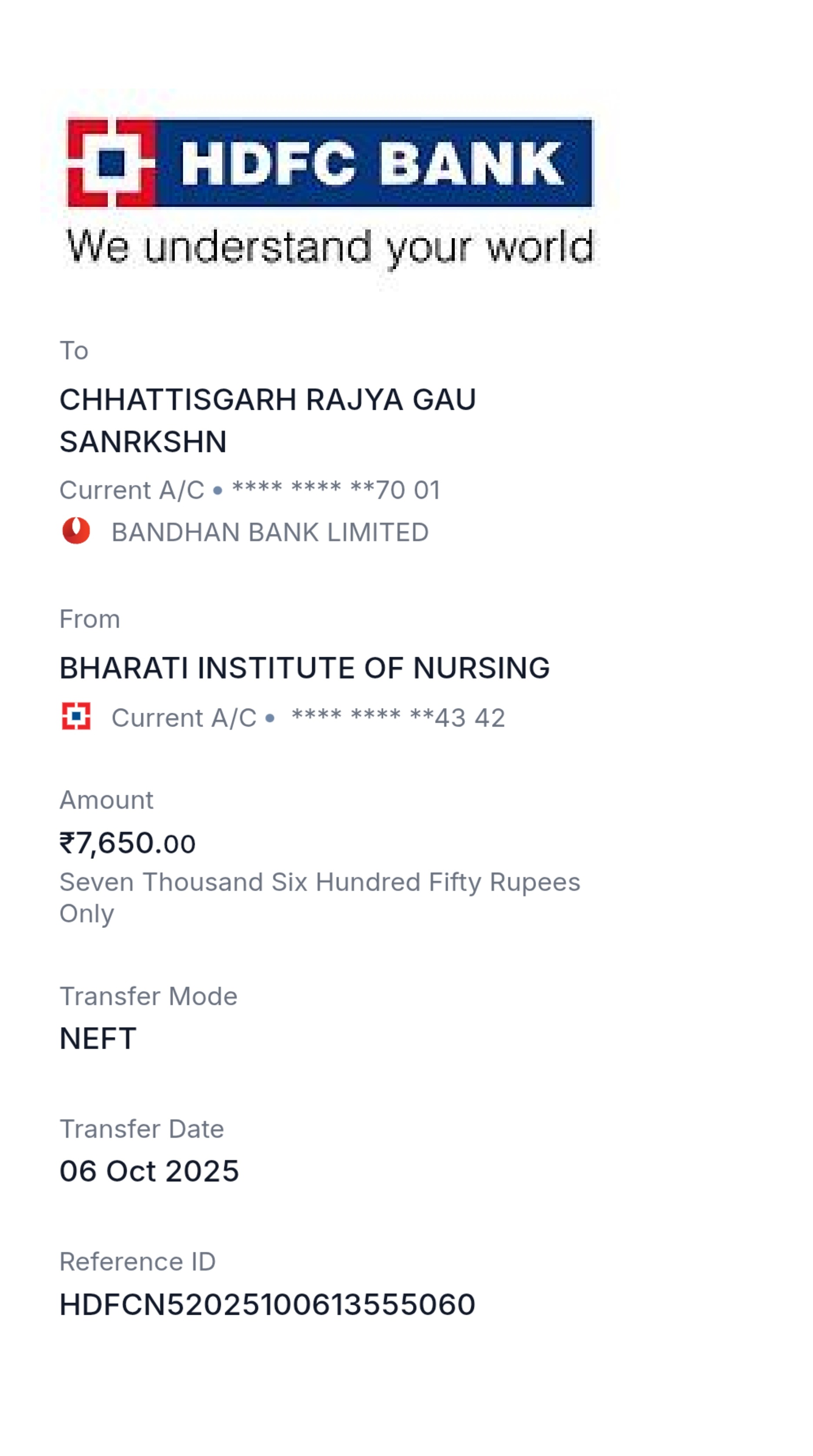Select the ₹7,650.00 amount value

click(128, 843)
